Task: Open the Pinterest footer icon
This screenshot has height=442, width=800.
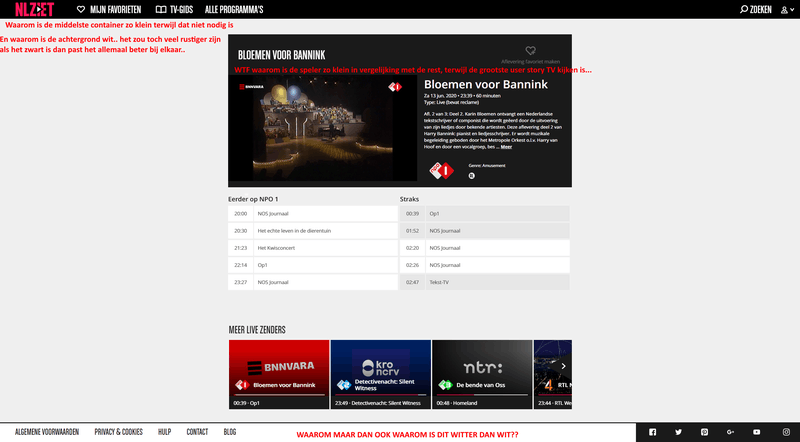Action: pos(705,432)
